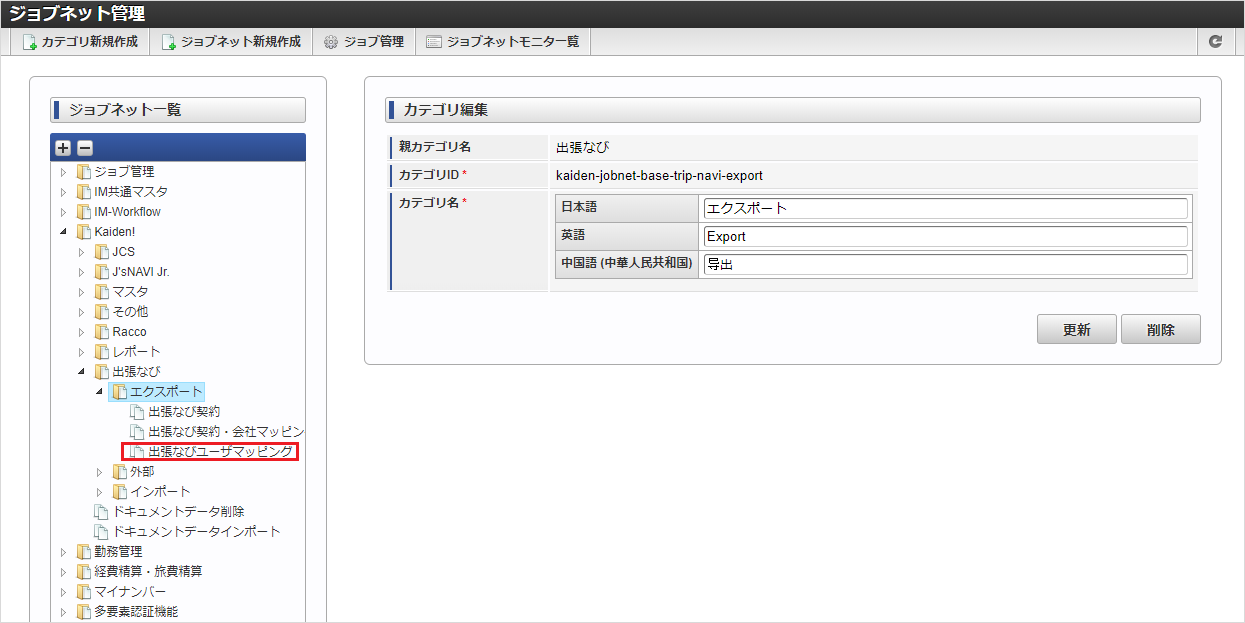The image size is (1245, 623).
Task: Click the folder icon next to IM共通マスタ
Action: [x=83, y=192]
